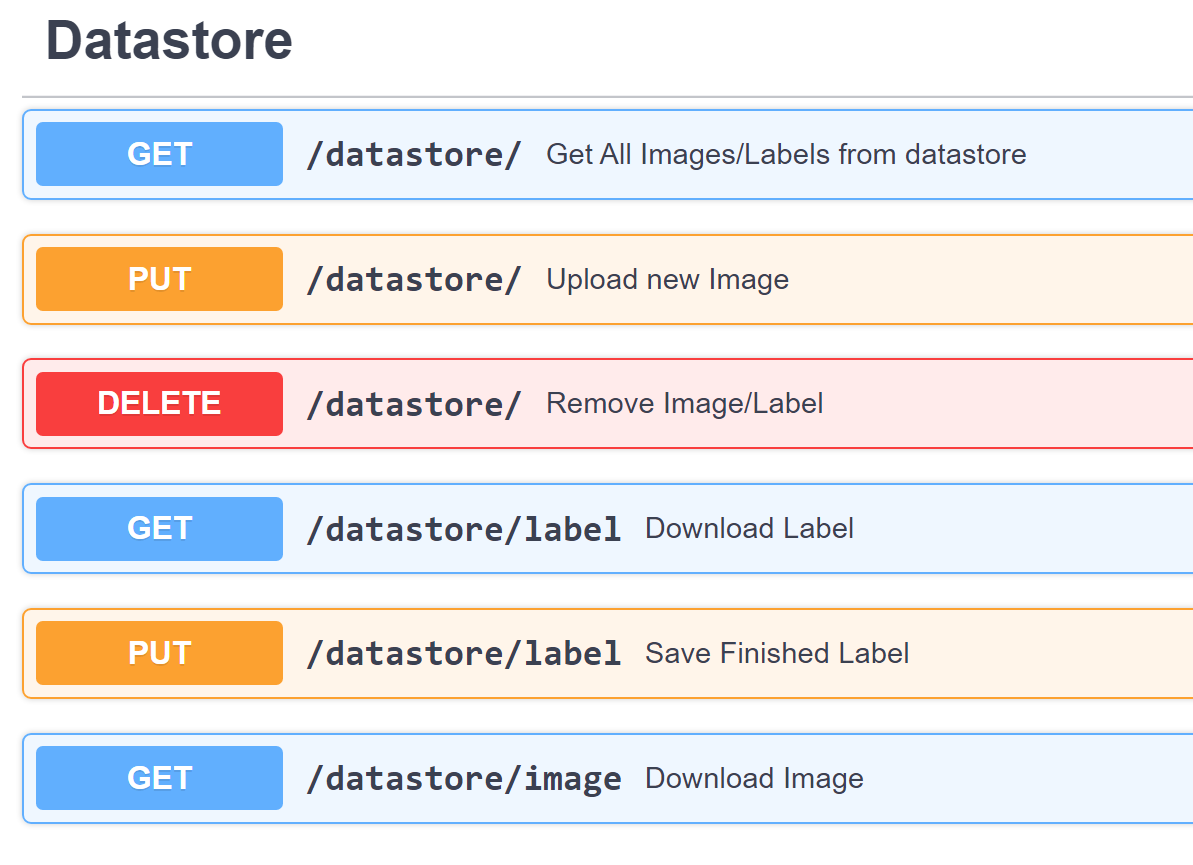Open /datastore/ path of Remove Image/Label

click(414, 404)
